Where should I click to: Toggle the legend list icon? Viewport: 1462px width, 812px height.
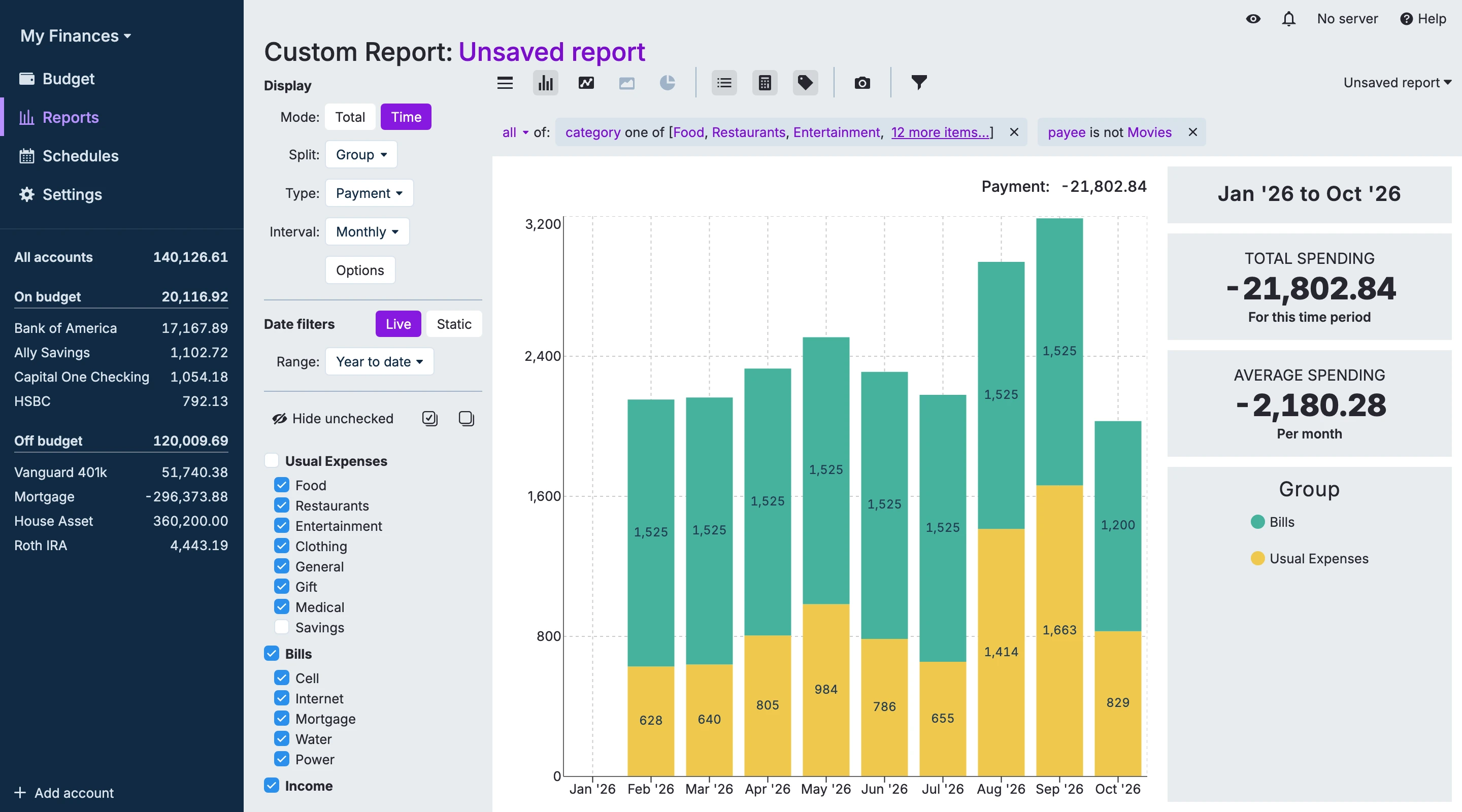(x=724, y=83)
